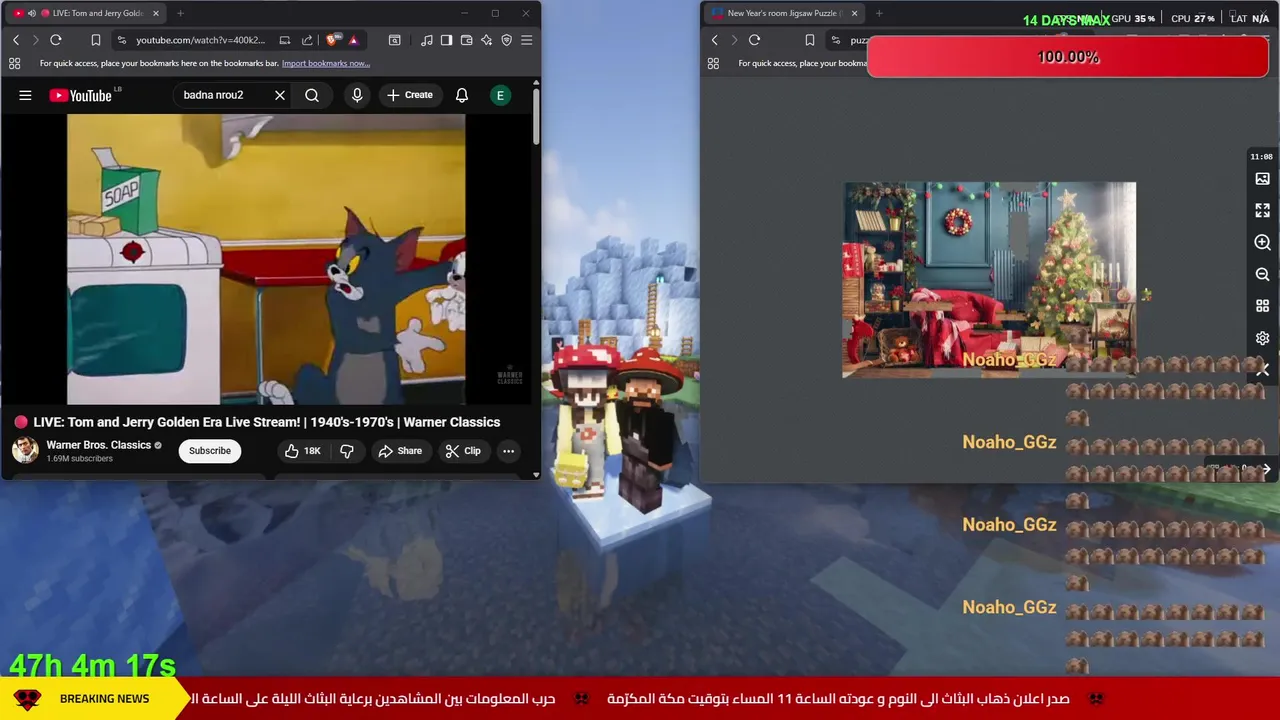Select the New Year's room Jigsaw Puzzle tab
The width and height of the screenshot is (1280, 720).
(x=783, y=13)
